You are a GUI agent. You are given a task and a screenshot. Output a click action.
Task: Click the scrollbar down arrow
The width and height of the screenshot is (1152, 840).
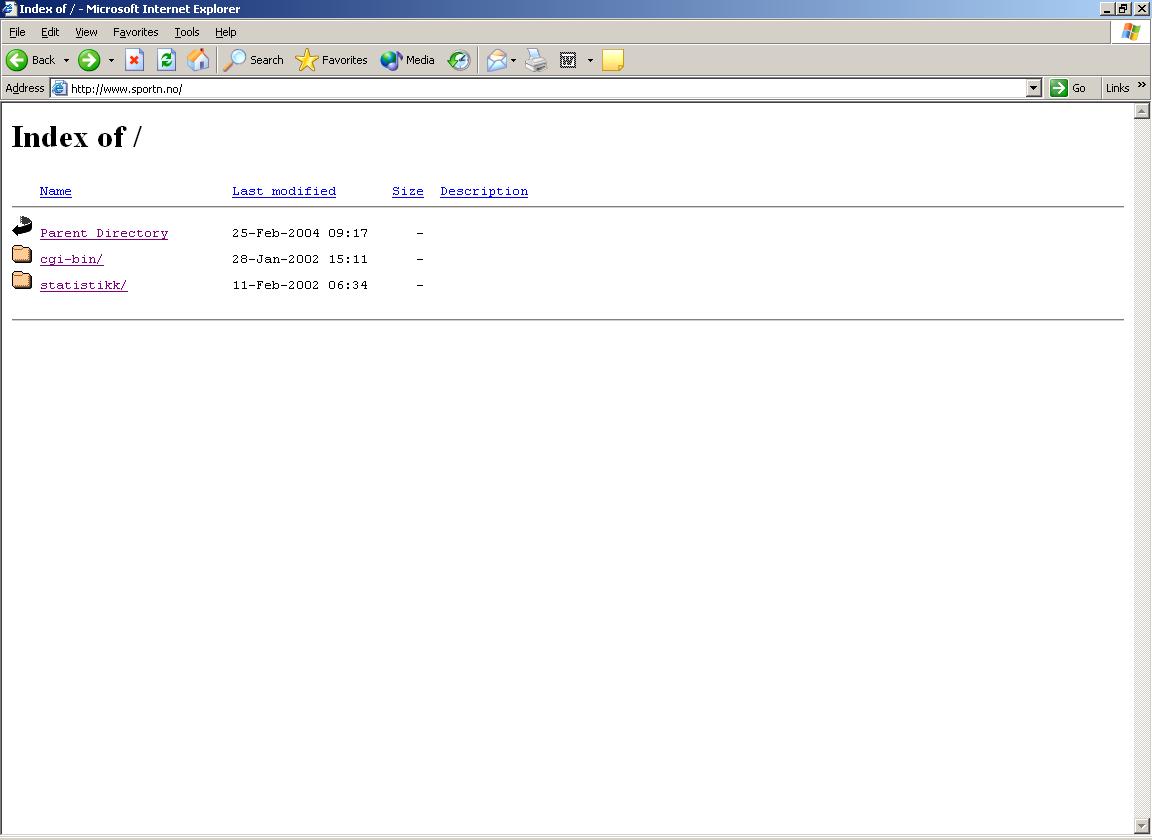point(1142,826)
